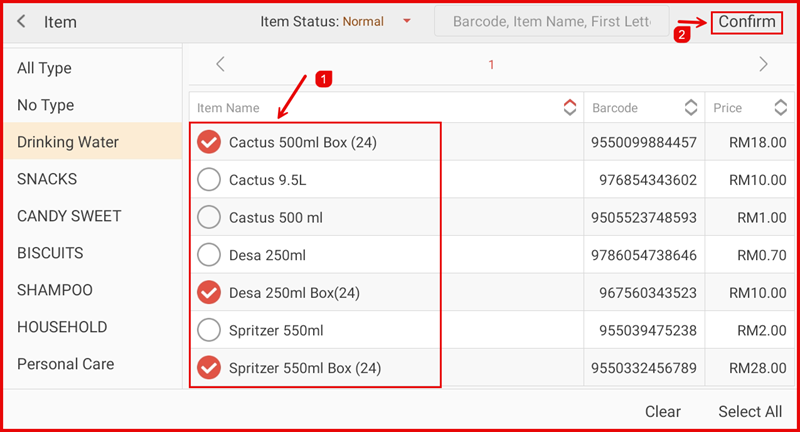Select the Cactus 9.5L checkbox
This screenshot has width=800, height=432.
(209, 180)
